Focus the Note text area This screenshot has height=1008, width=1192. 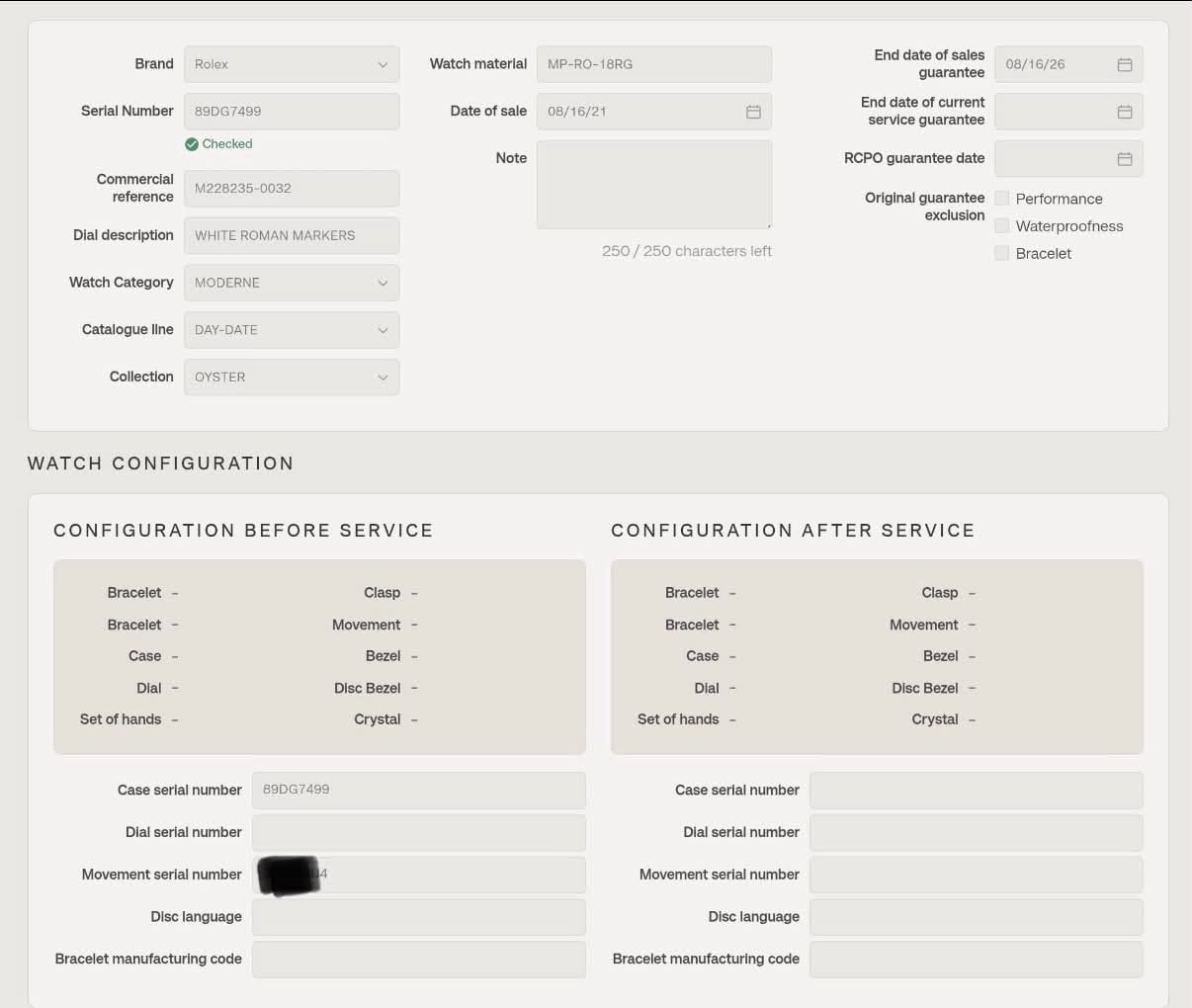(654, 185)
